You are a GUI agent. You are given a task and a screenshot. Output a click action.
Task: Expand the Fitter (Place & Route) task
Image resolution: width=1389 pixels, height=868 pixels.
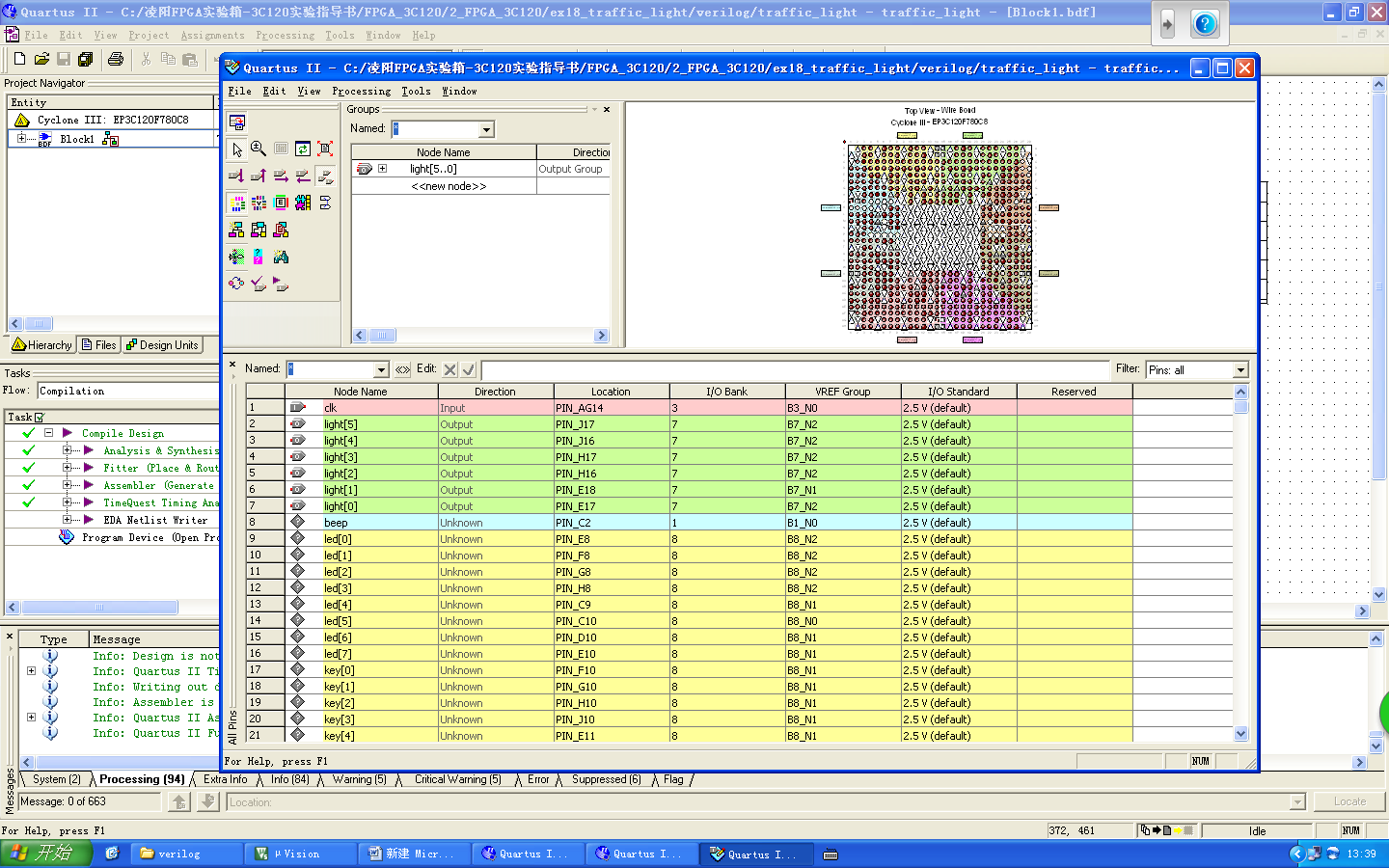tap(67, 468)
